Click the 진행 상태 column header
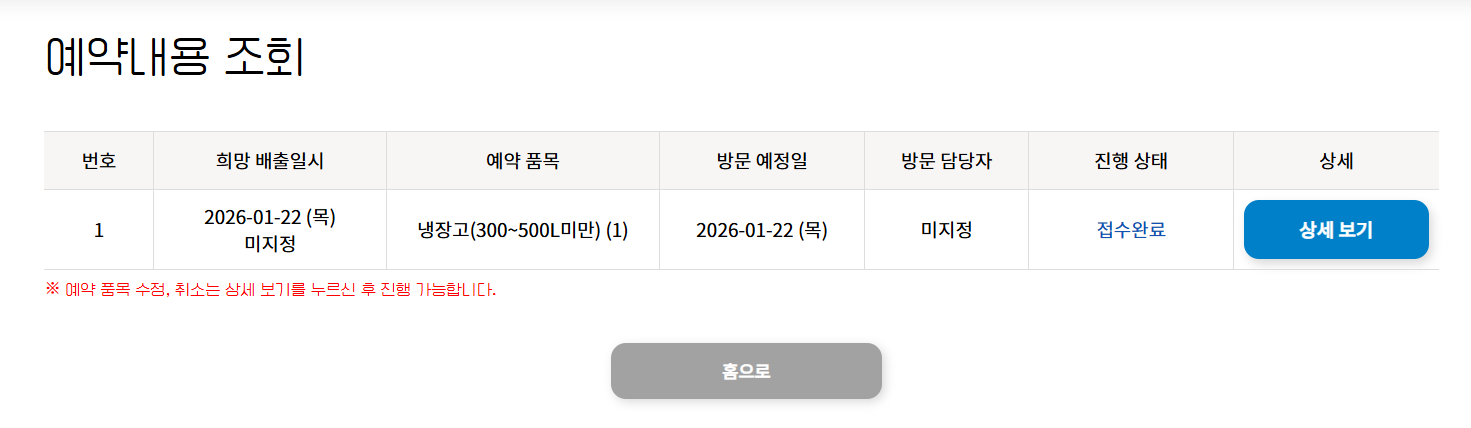The image size is (1471, 428). click(1130, 161)
